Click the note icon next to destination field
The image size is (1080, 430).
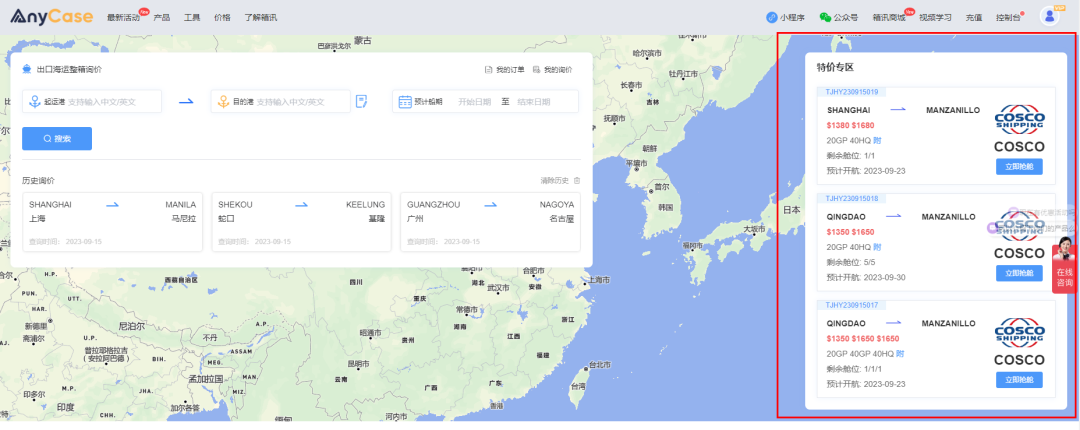pos(362,101)
